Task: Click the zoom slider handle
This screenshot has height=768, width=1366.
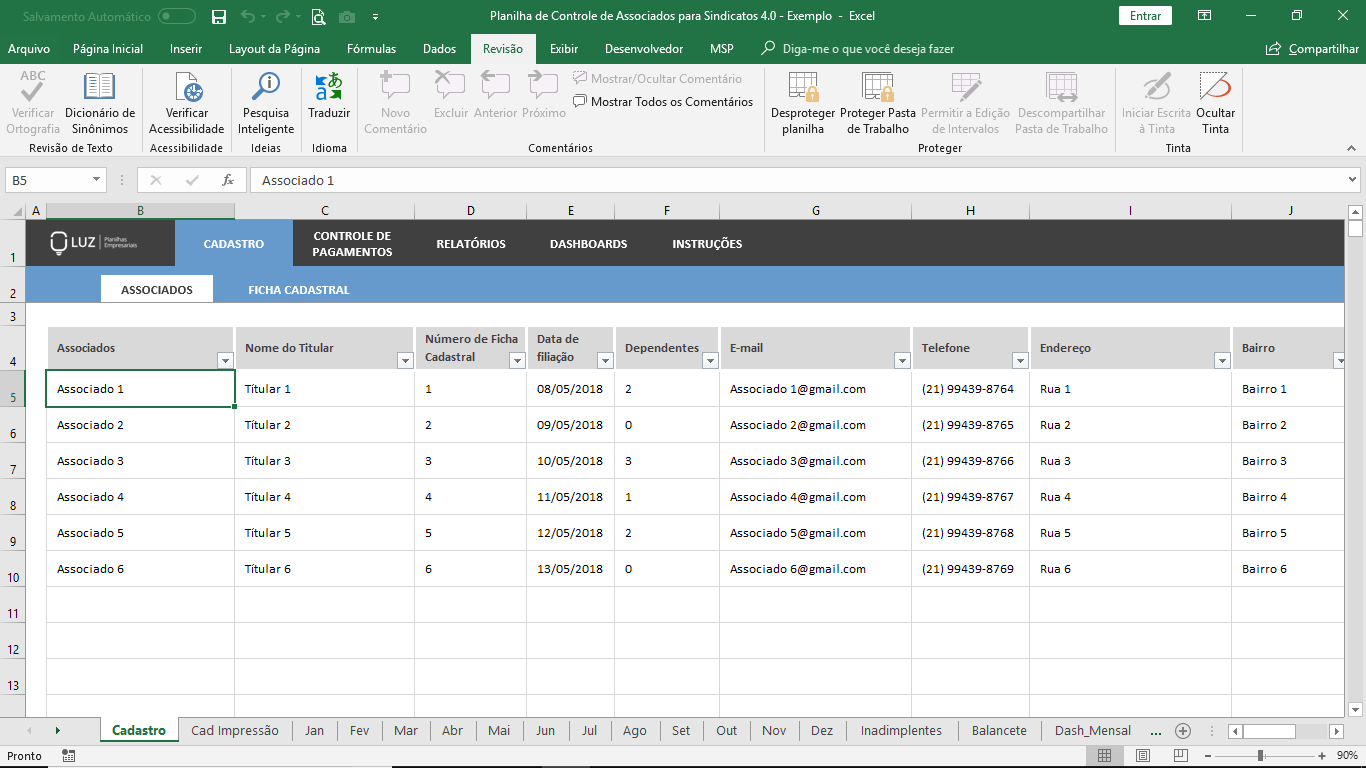Action: click(x=1260, y=756)
